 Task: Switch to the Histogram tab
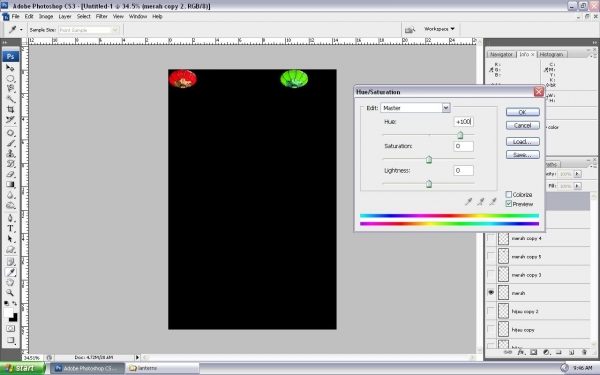pyautogui.click(x=551, y=54)
